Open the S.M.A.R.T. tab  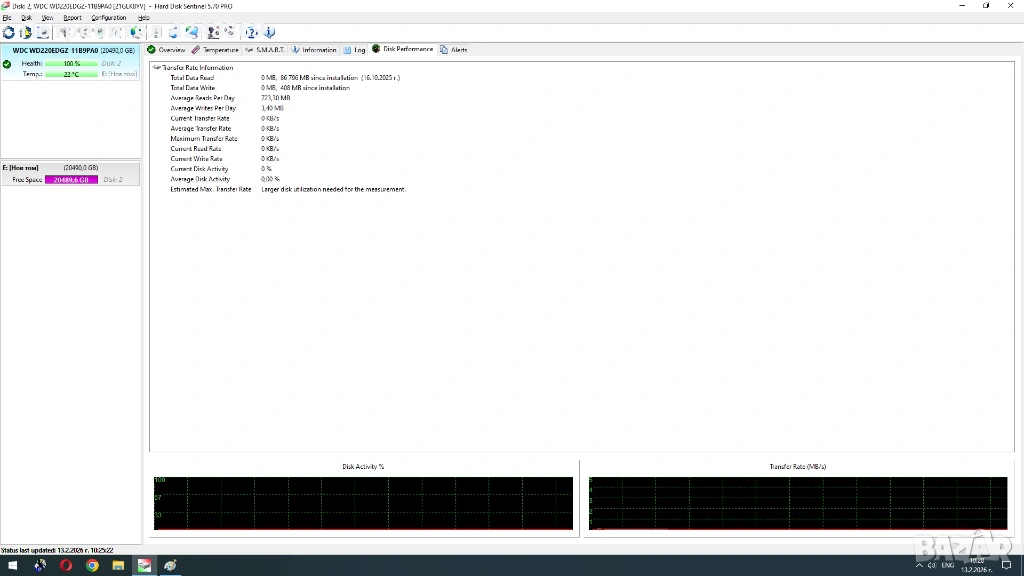[266, 49]
